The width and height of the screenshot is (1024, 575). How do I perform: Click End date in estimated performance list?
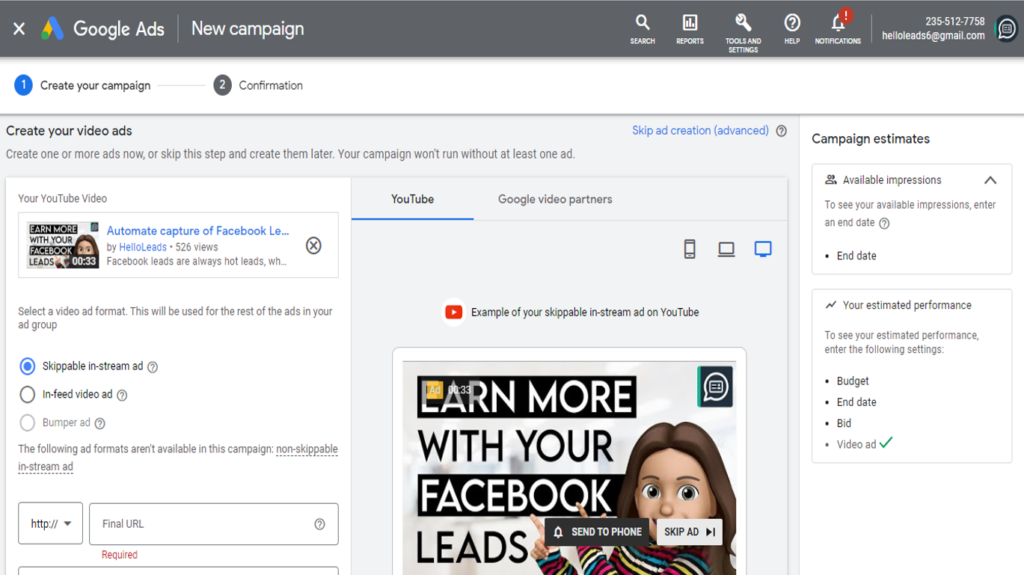click(x=856, y=402)
